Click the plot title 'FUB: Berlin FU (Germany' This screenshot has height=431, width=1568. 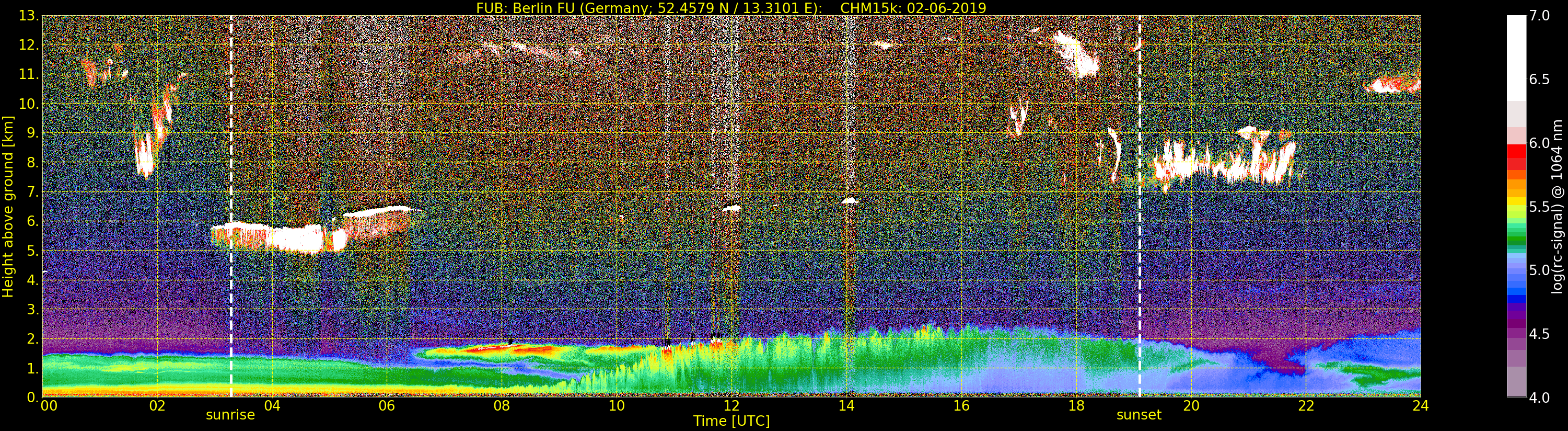click(564, 8)
